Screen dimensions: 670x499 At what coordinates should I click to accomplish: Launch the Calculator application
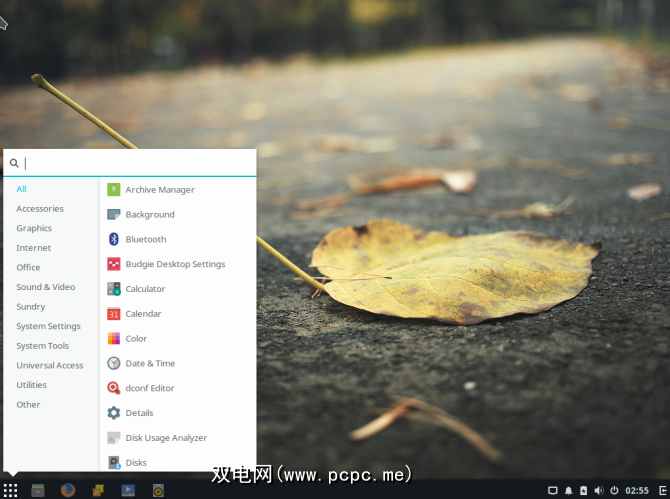144,289
